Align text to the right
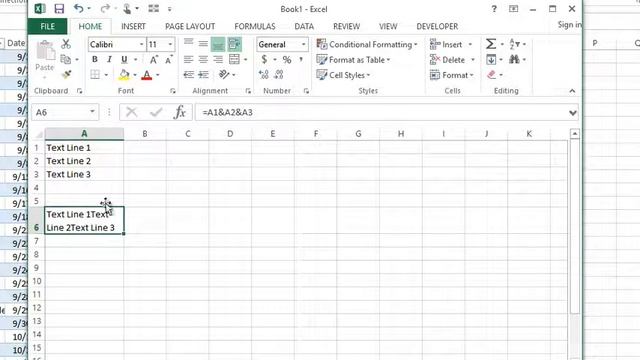Screen dimensions: 640x360 [x=218, y=60]
